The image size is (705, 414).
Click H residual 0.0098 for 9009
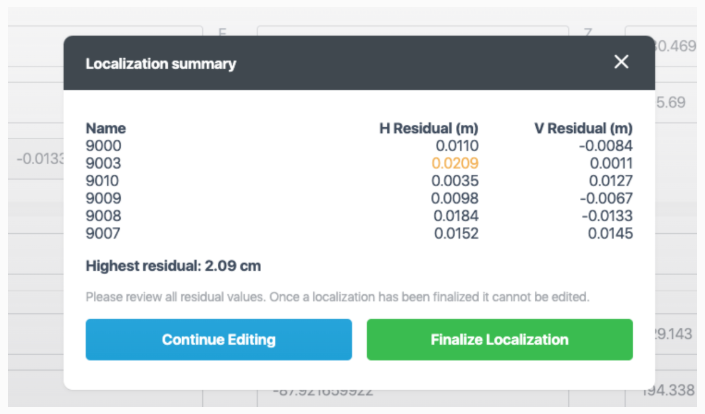pos(455,198)
